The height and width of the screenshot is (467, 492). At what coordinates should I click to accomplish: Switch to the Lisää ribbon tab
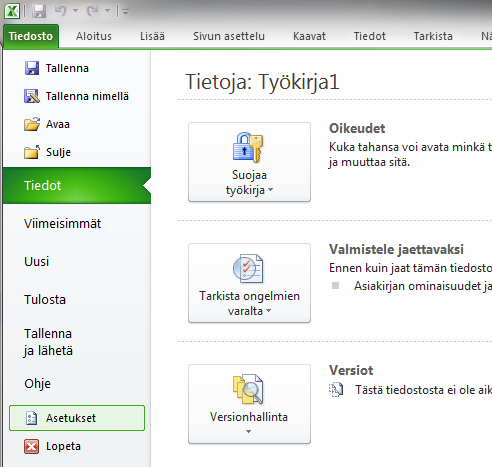point(152,36)
